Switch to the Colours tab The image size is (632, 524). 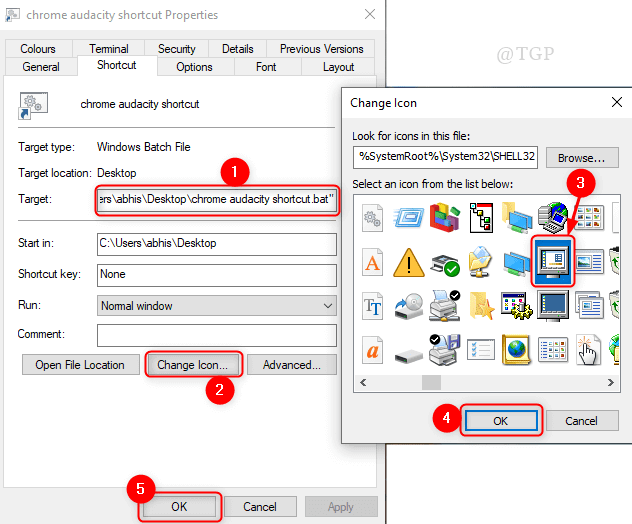[x=38, y=49]
